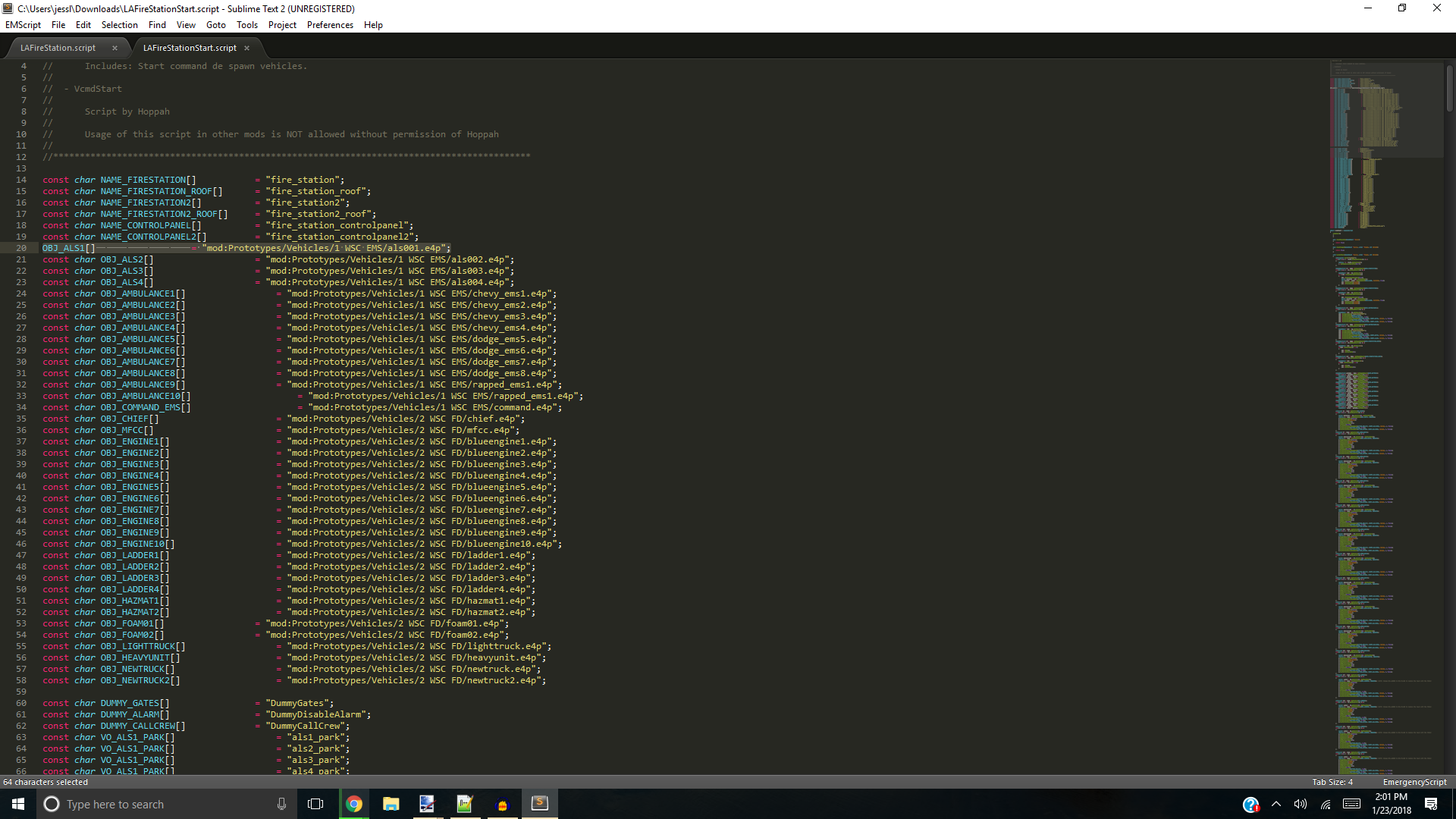The height and width of the screenshot is (819, 1456).
Task: Open the paintbrush app taskbar icon
Action: 428,804
